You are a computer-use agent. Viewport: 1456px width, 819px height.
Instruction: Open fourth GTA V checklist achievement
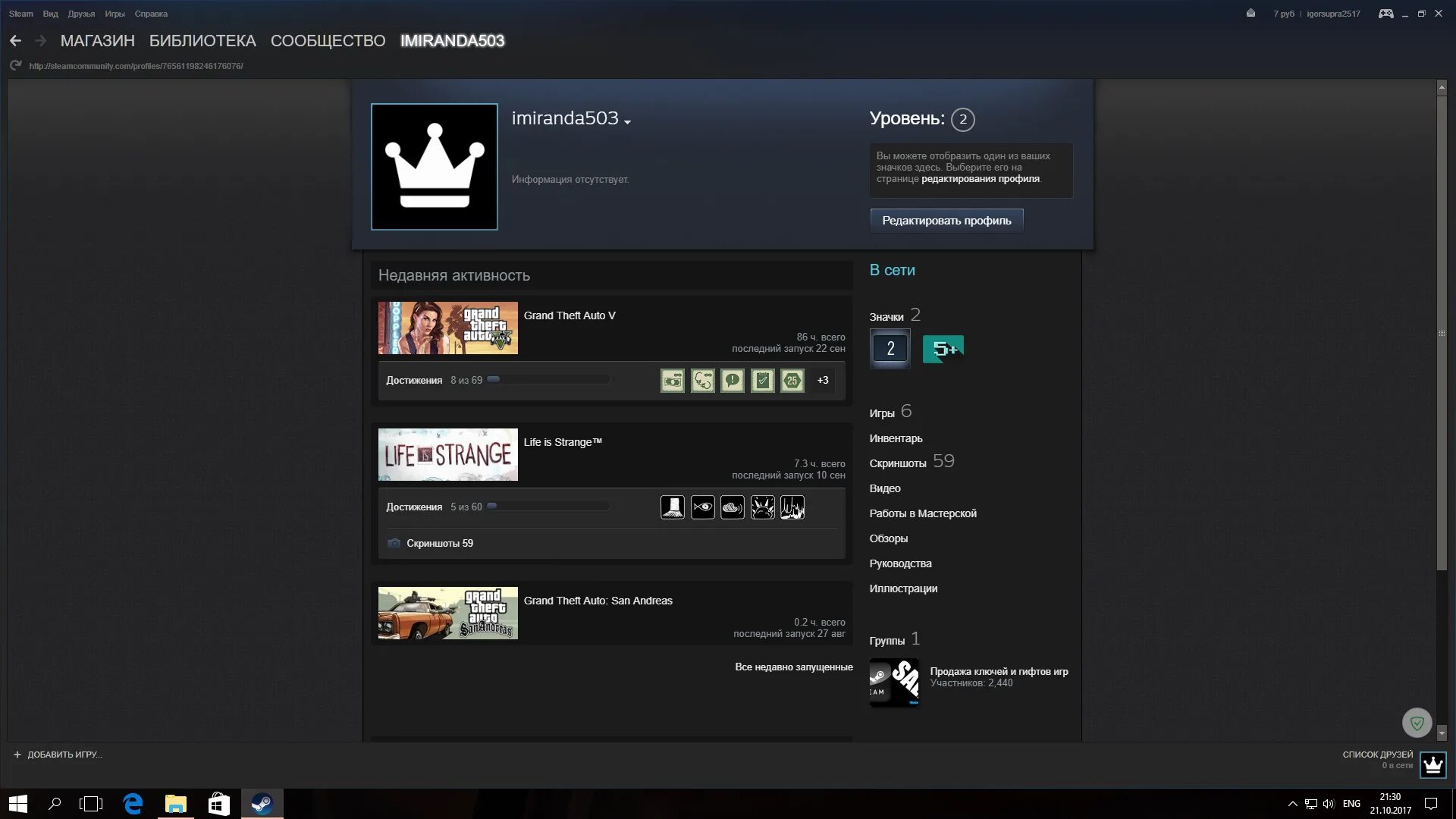tap(762, 381)
